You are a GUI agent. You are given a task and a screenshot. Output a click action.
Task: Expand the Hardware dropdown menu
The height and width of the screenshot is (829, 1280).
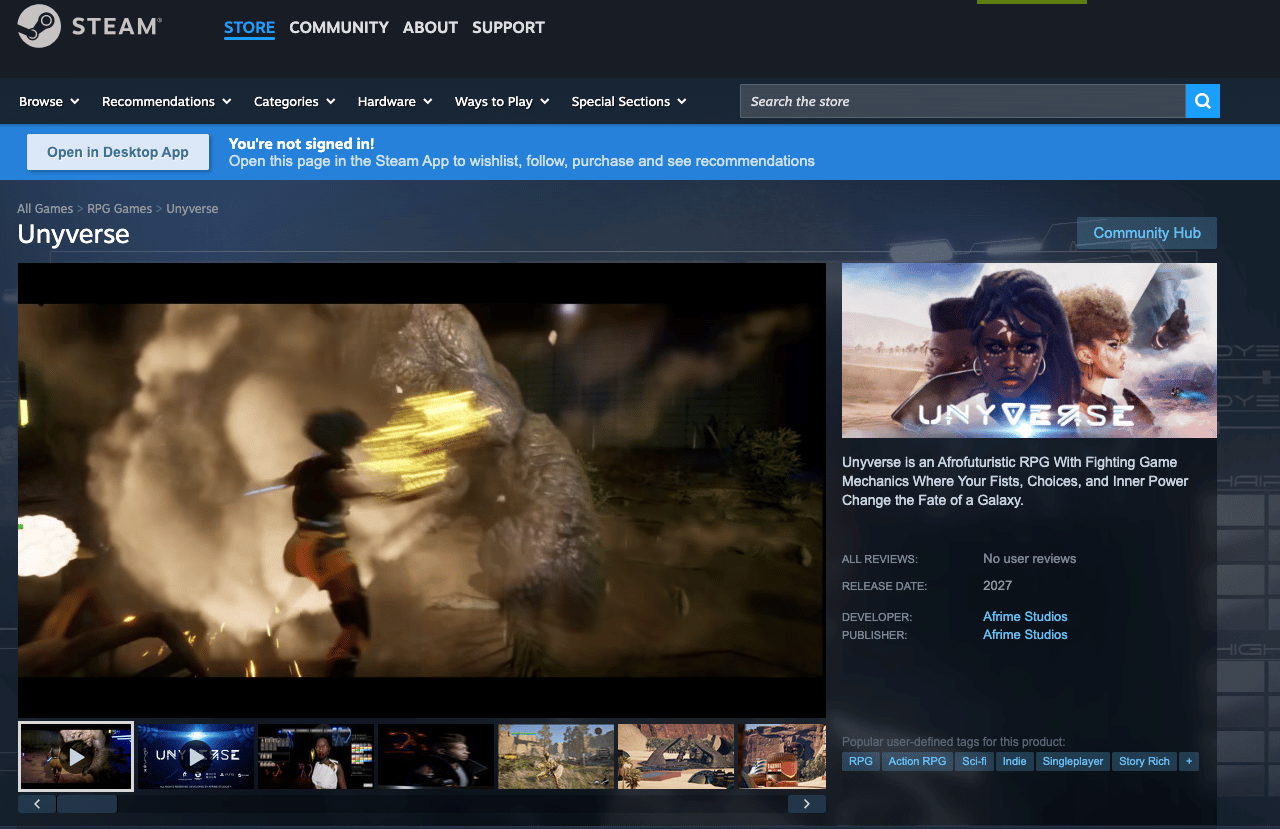tap(395, 101)
